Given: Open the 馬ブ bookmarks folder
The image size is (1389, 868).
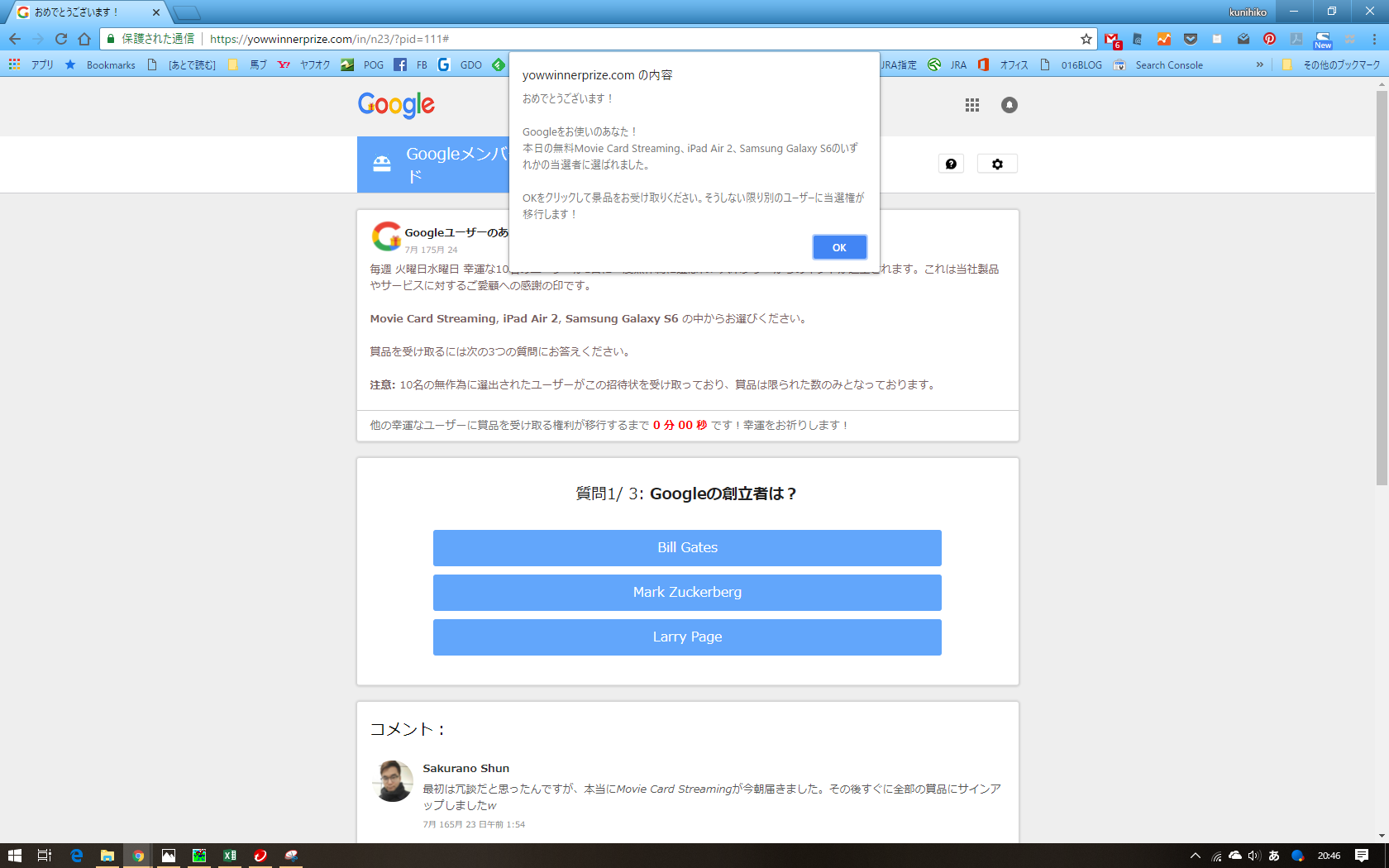Looking at the screenshot, I should [x=247, y=64].
